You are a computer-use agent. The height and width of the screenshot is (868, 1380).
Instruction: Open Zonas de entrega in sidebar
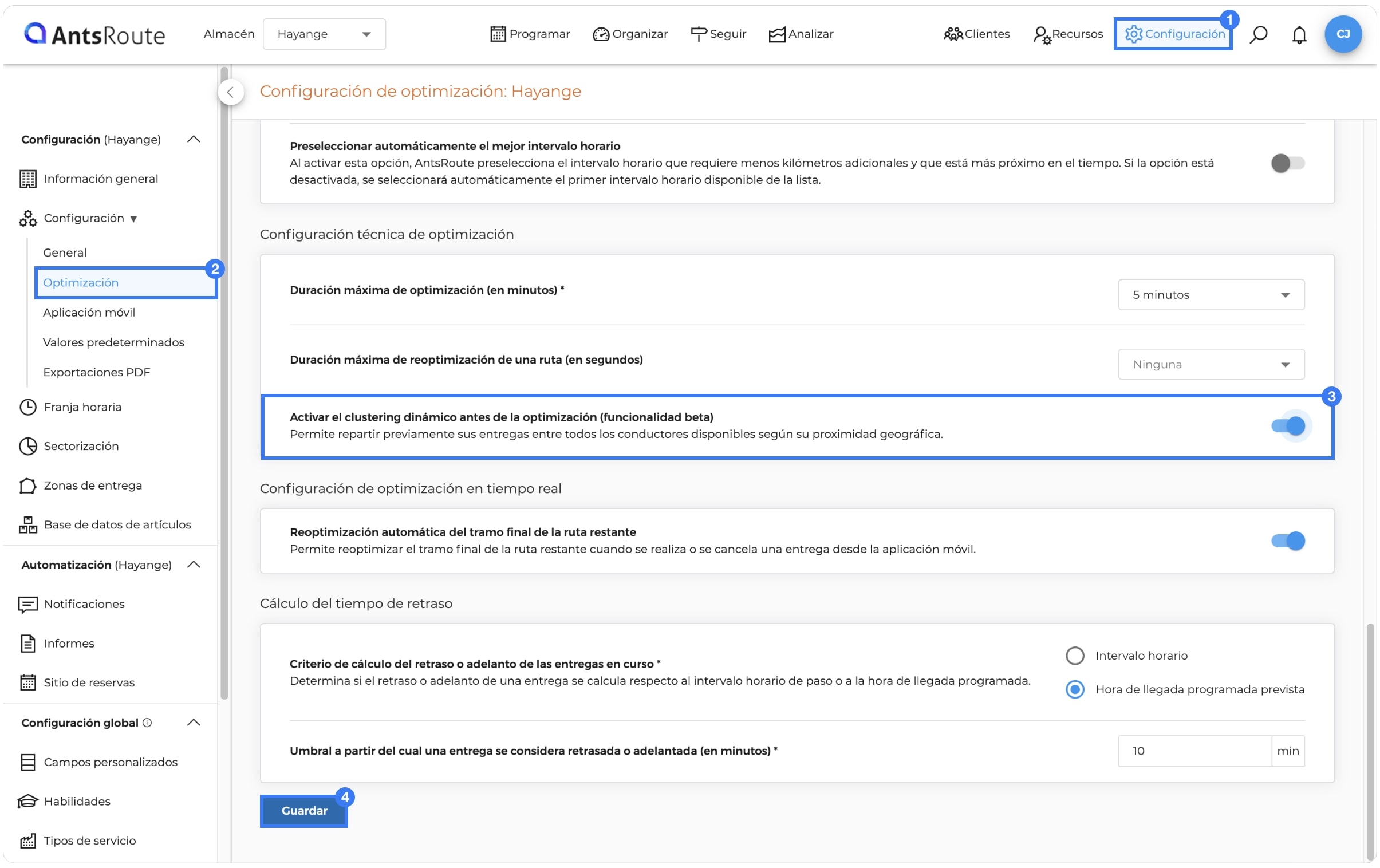tap(92, 486)
